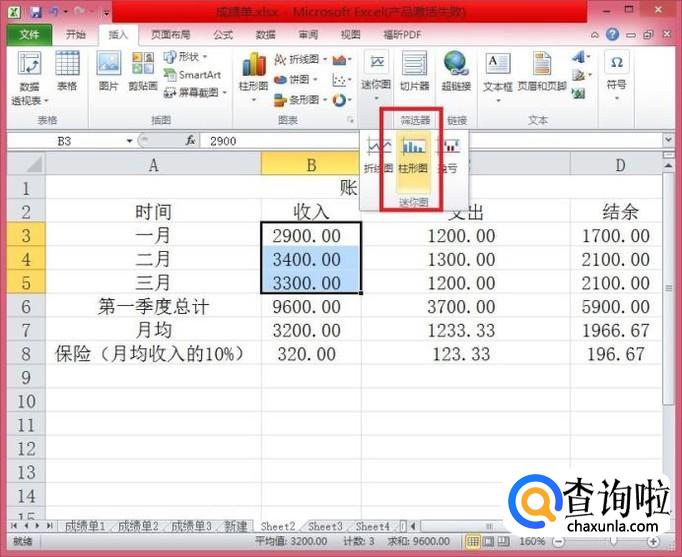Insert a SmartArt graphic
This screenshot has width=682, height=557.
coord(192,75)
